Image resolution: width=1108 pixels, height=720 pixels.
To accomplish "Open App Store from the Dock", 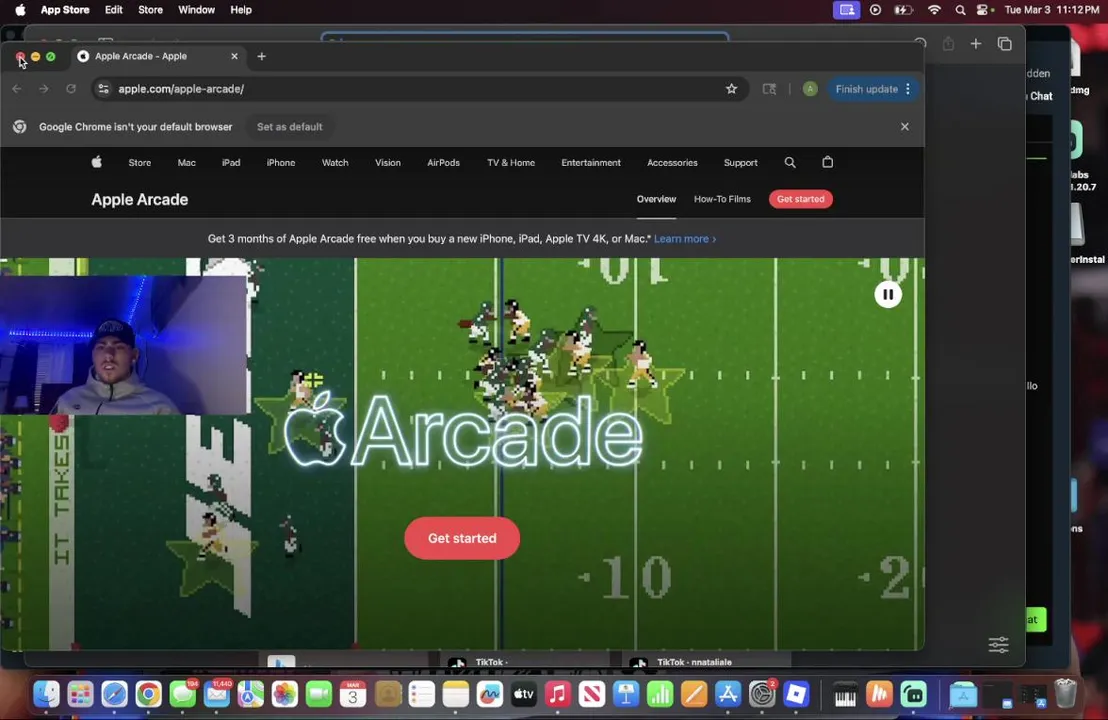I will pos(728,695).
